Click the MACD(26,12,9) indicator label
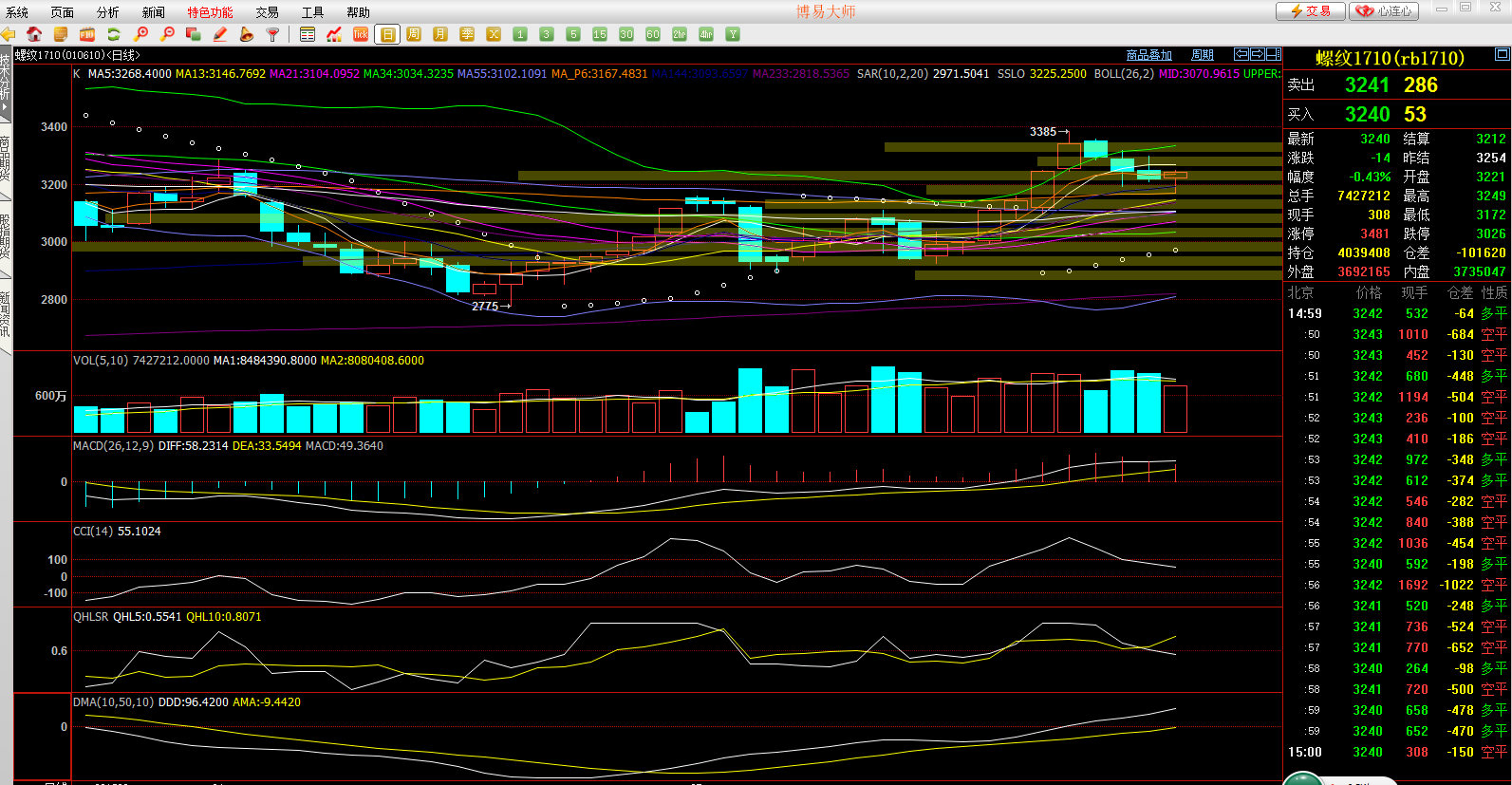 pos(113,446)
